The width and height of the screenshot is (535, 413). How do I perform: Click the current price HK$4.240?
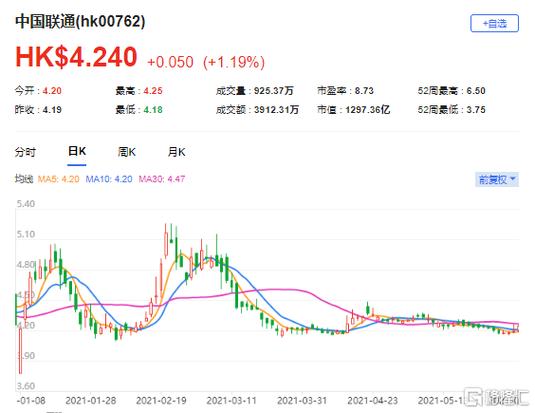tap(76, 57)
